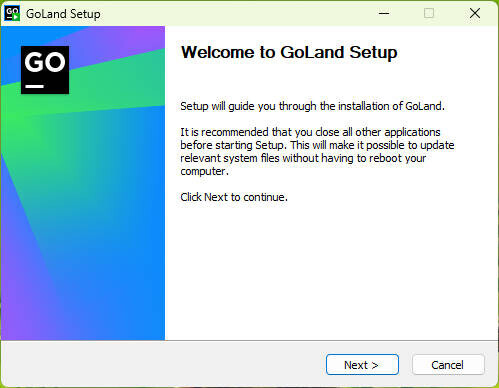Abort the installation with the Cancel button
This screenshot has height=388, width=499.
pyautogui.click(x=448, y=365)
